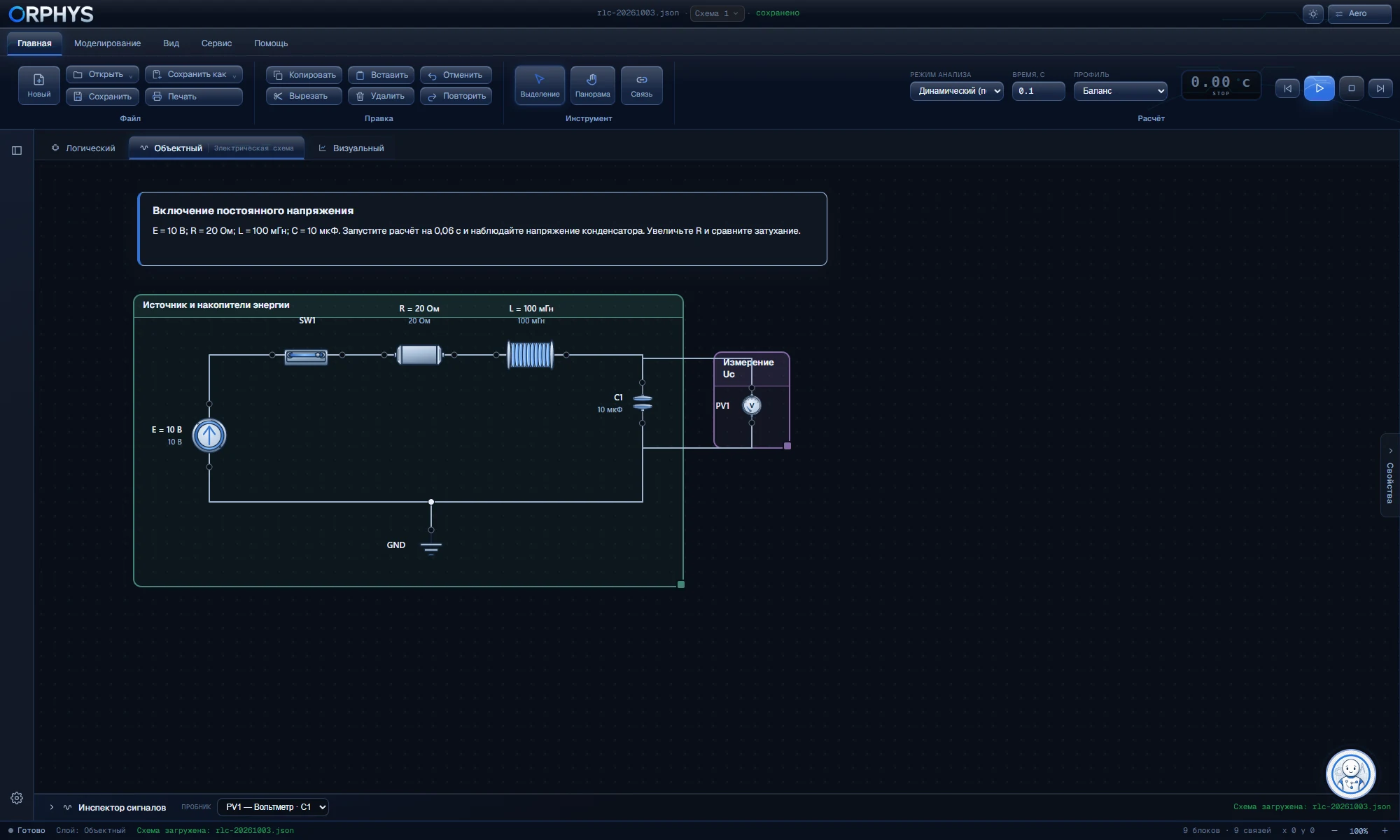Open settings gear in bottom-left corner
Image resolution: width=1400 pixels, height=840 pixels.
(17, 798)
